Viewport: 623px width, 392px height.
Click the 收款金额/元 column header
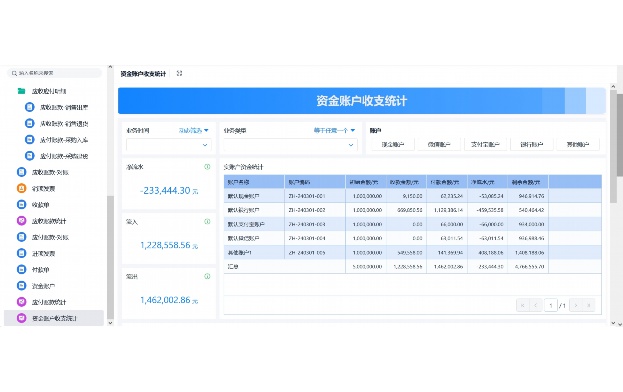tap(406, 182)
